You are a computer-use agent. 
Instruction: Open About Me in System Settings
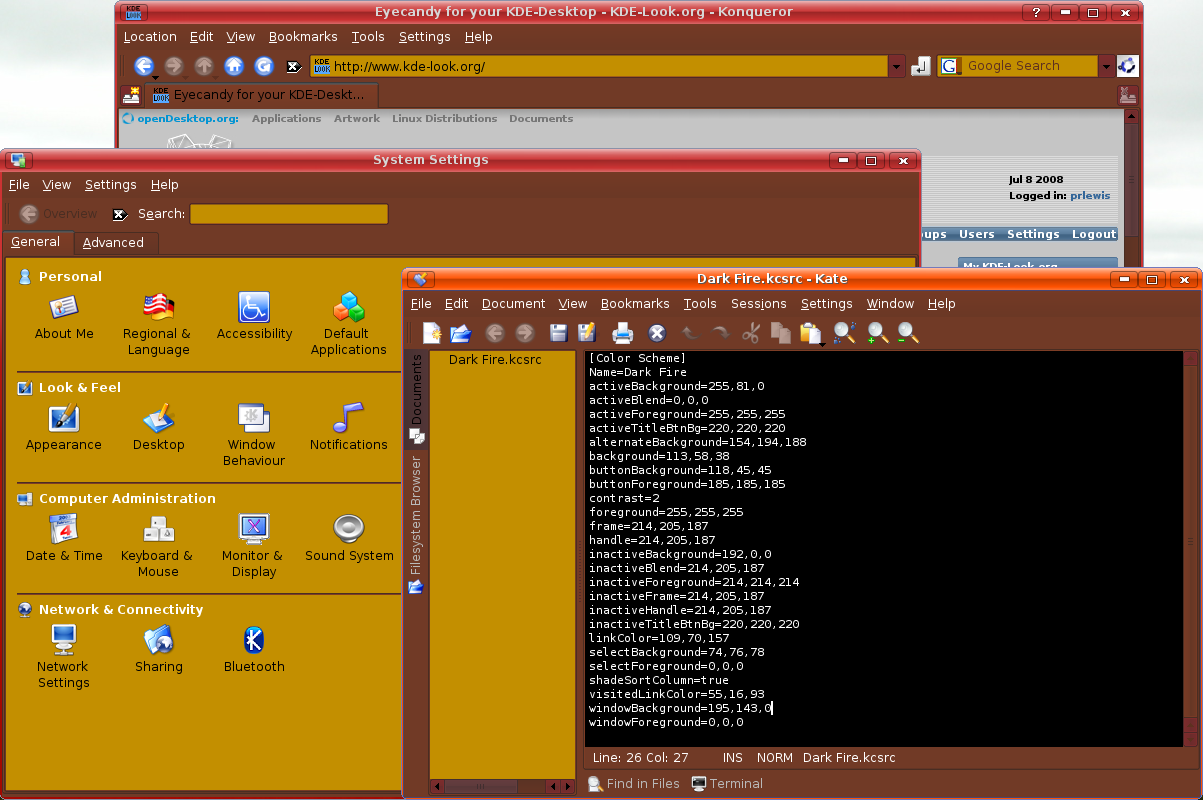64,317
